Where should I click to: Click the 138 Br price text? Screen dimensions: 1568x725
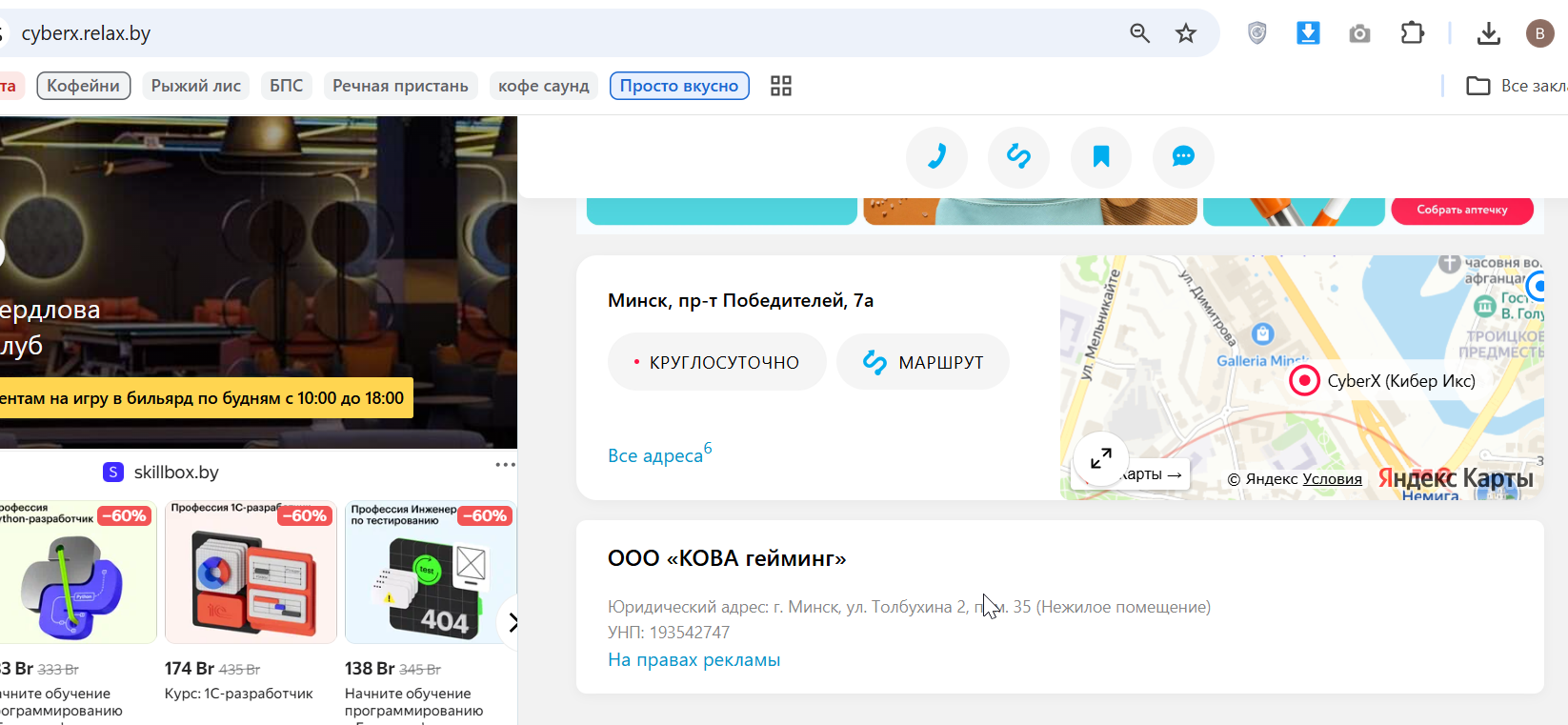click(x=370, y=669)
